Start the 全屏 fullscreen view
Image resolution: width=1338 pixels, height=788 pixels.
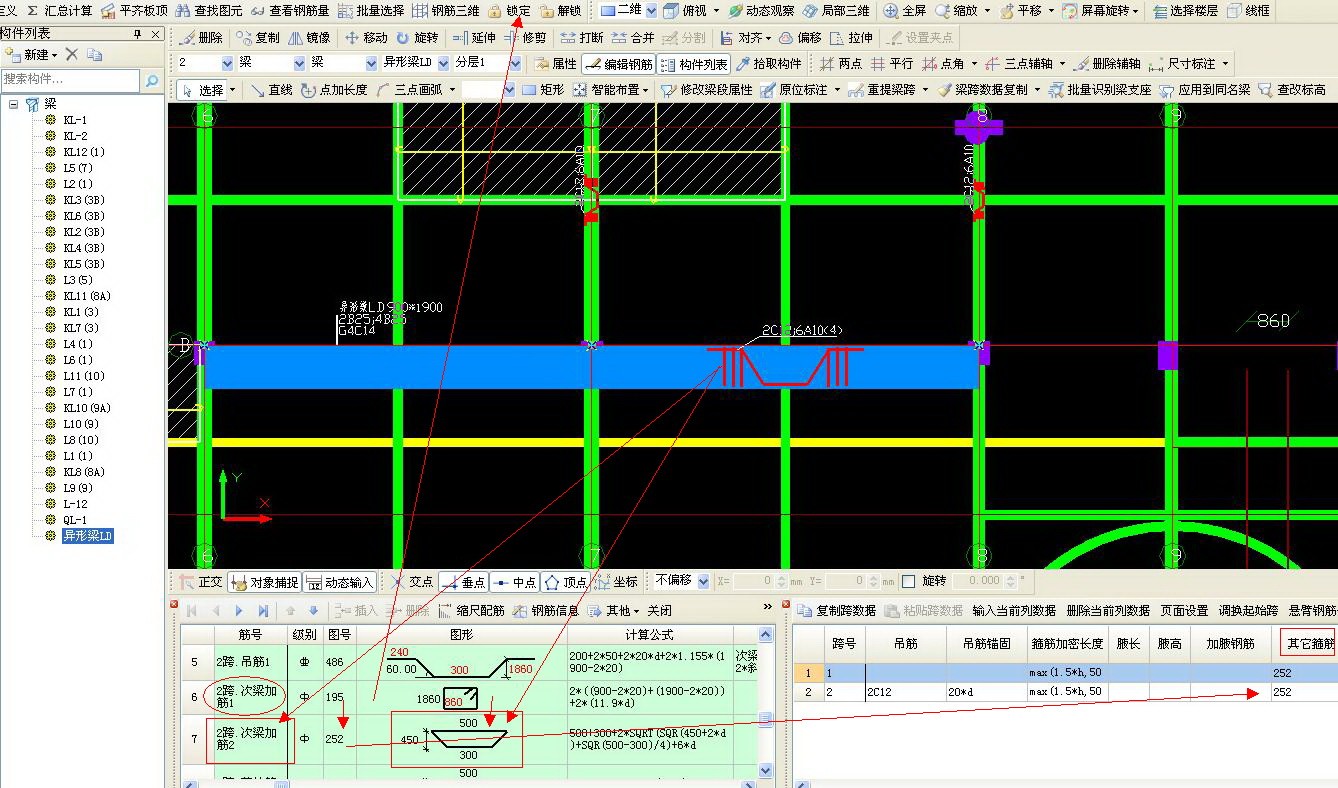(903, 11)
